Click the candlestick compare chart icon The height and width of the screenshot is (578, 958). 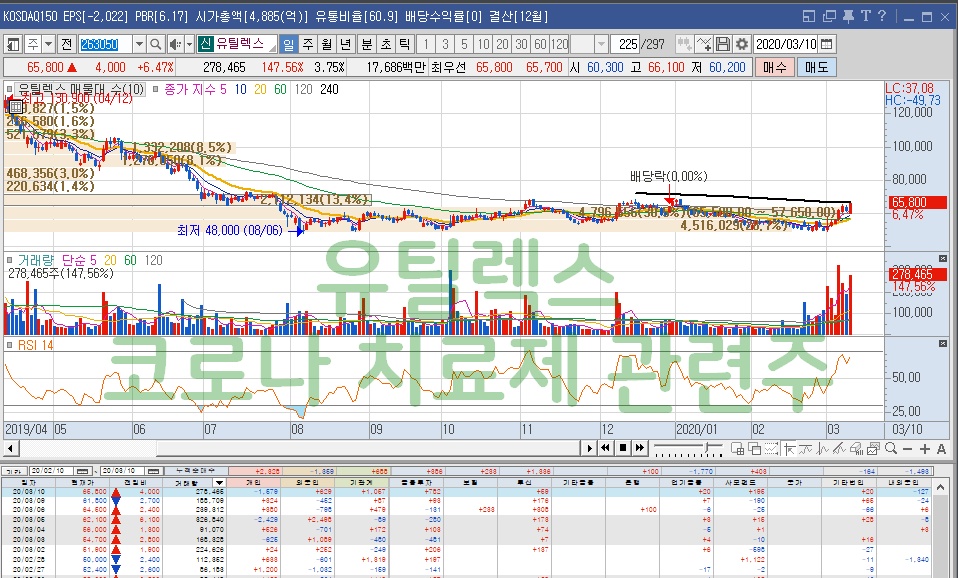tap(684, 44)
